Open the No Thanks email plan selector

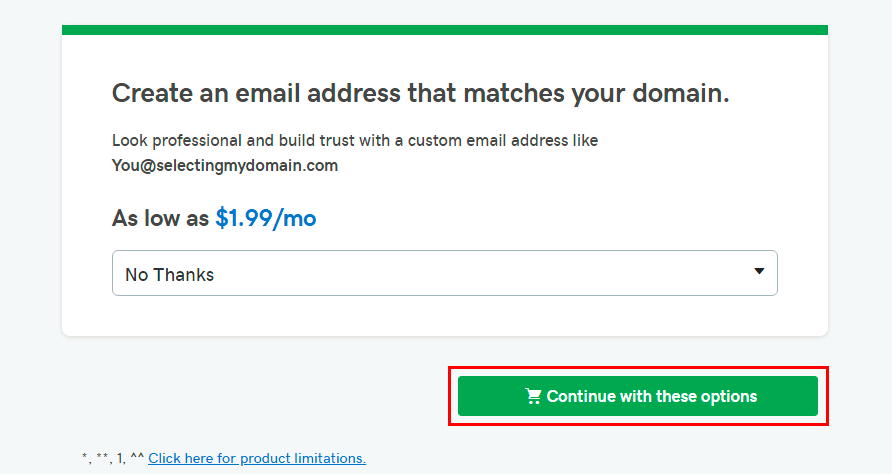click(x=444, y=273)
